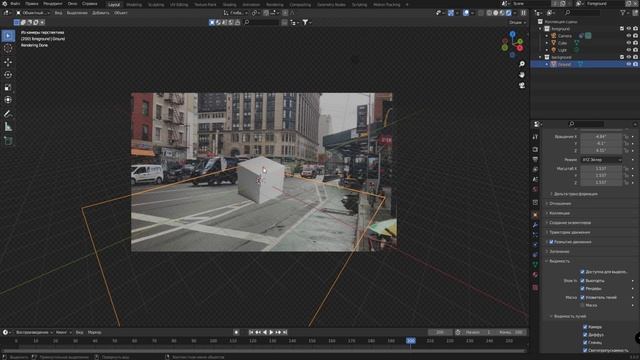
Task: Expand the Motion Paths panel
Action: point(569,232)
